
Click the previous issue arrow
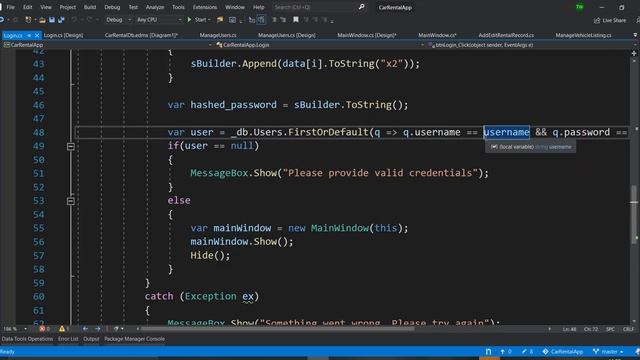(x=85, y=329)
